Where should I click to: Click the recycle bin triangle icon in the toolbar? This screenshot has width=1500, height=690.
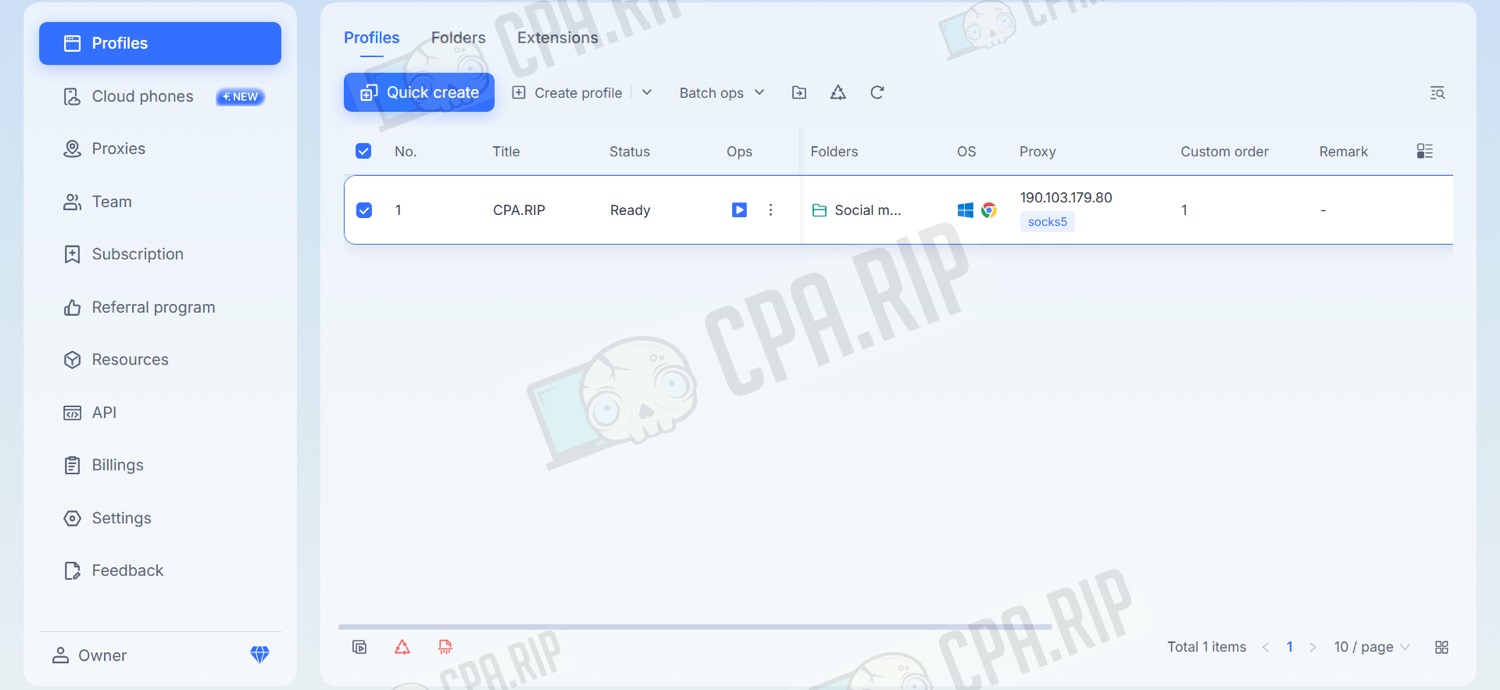[838, 93]
